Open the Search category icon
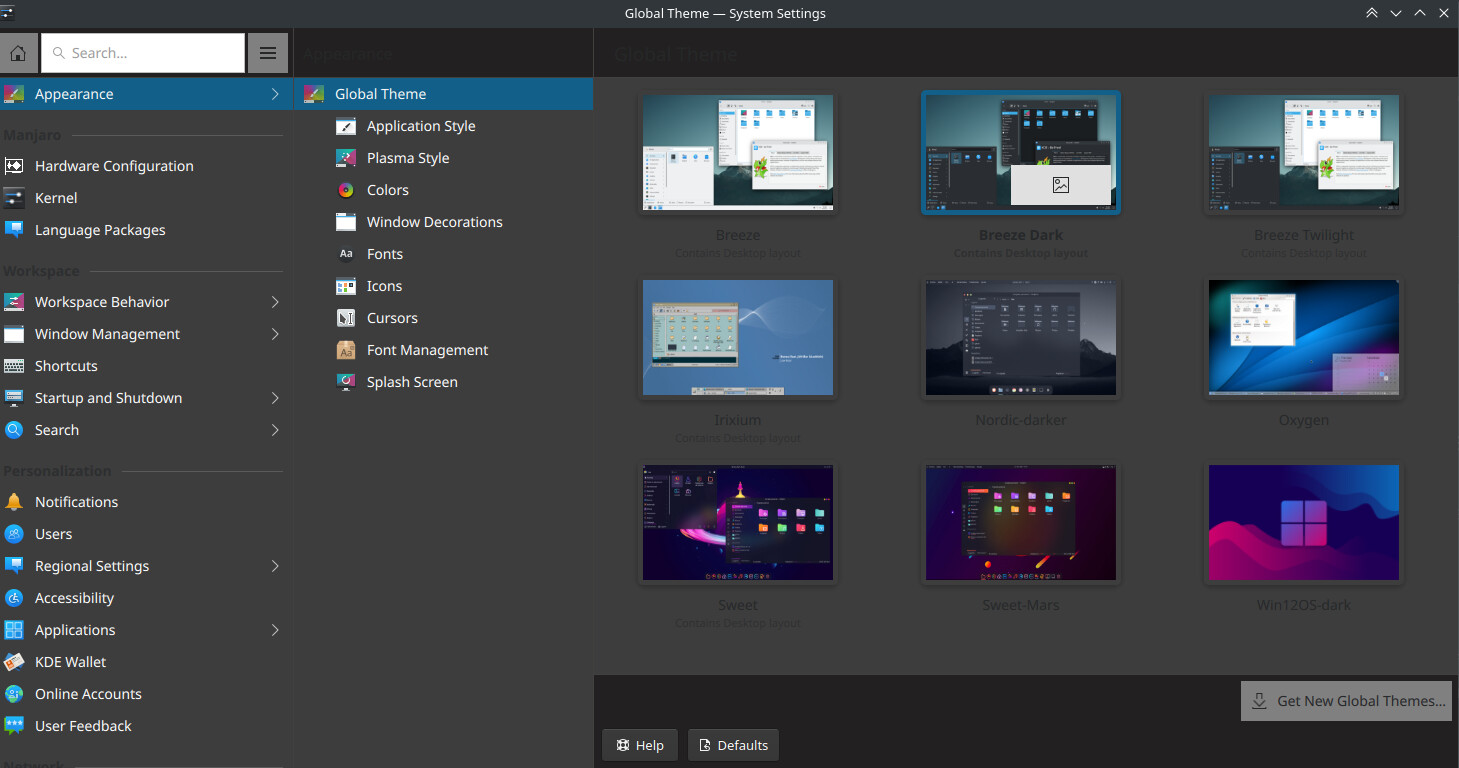The height and width of the screenshot is (768, 1459). point(14,430)
